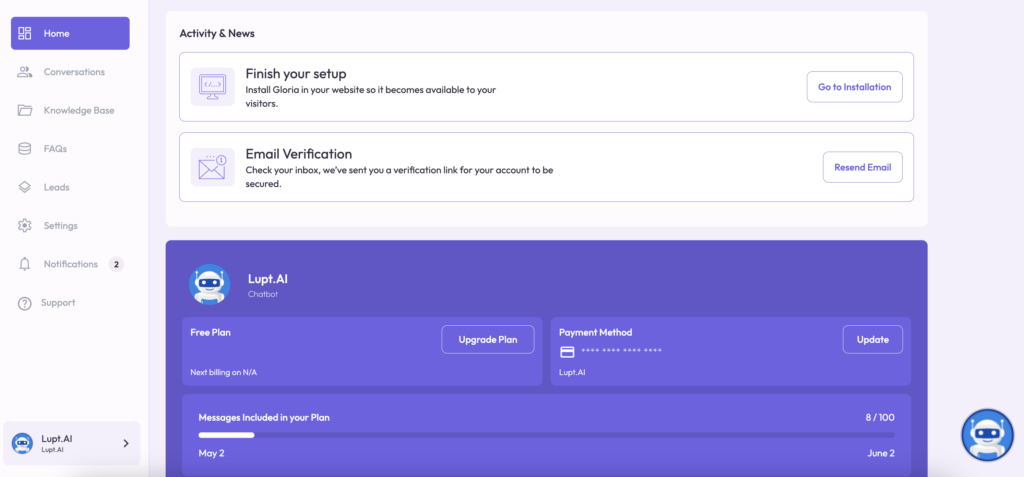Click the Leads layers icon
The height and width of the screenshot is (477, 1024).
tap(25, 187)
